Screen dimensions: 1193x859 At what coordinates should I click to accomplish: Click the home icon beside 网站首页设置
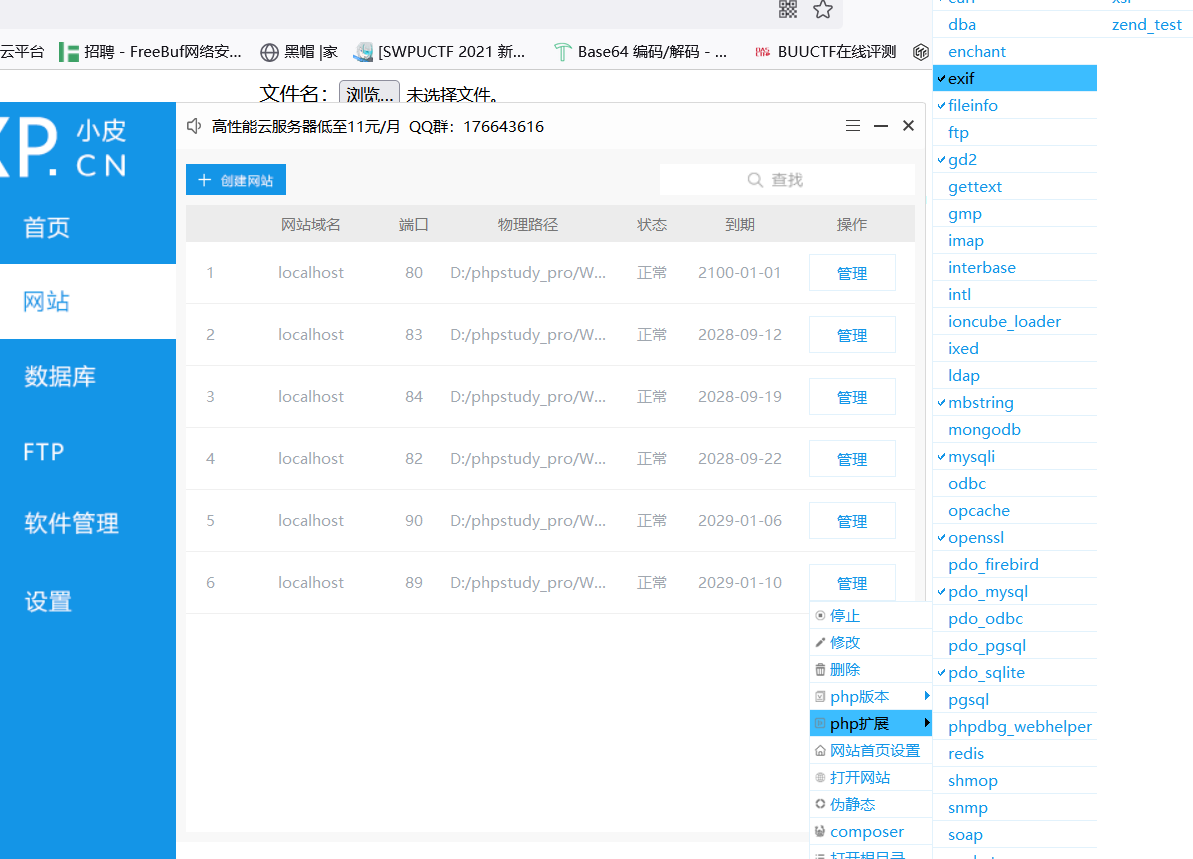pyautogui.click(x=820, y=751)
